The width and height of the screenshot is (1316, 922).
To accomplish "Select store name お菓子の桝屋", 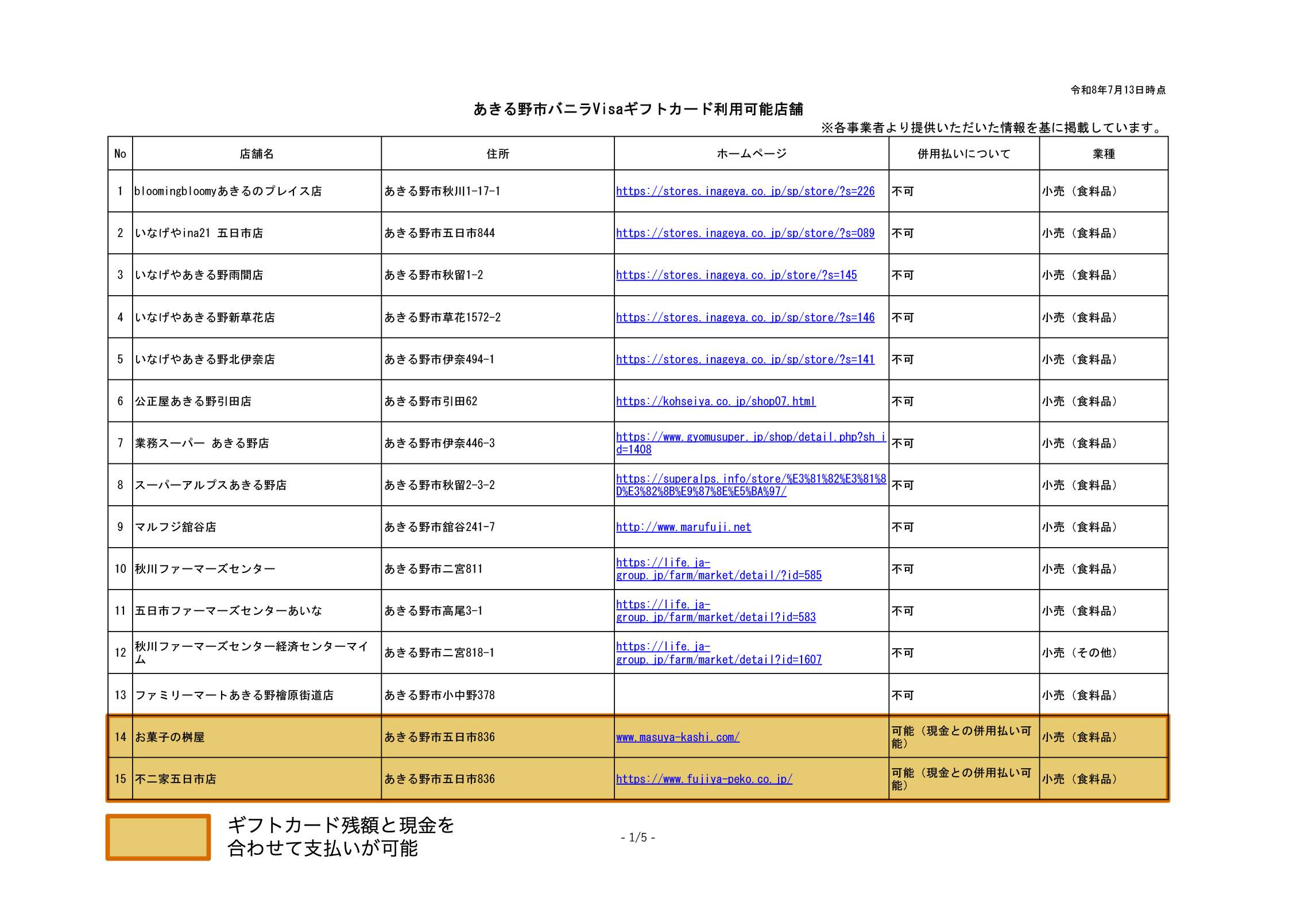I will pyautogui.click(x=169, y=737).
